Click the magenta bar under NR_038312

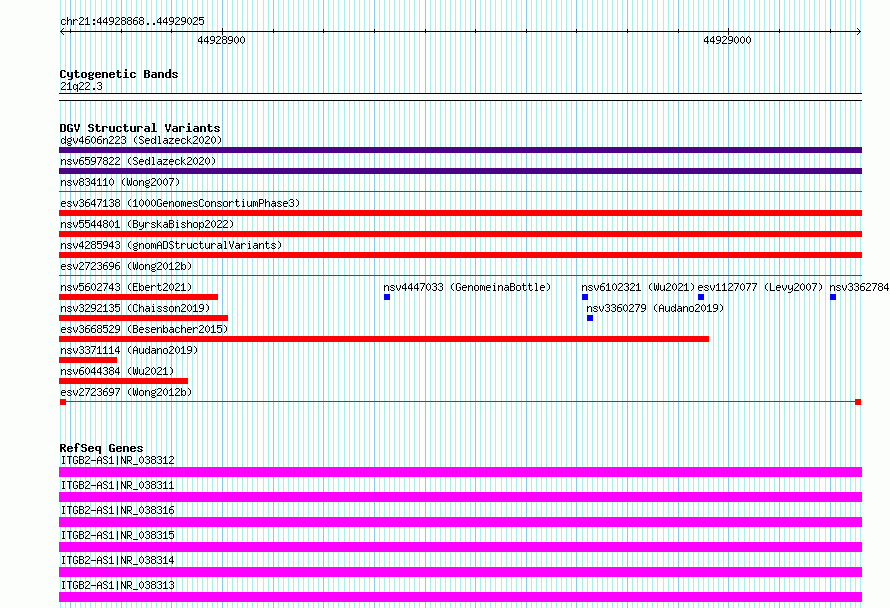460,472
